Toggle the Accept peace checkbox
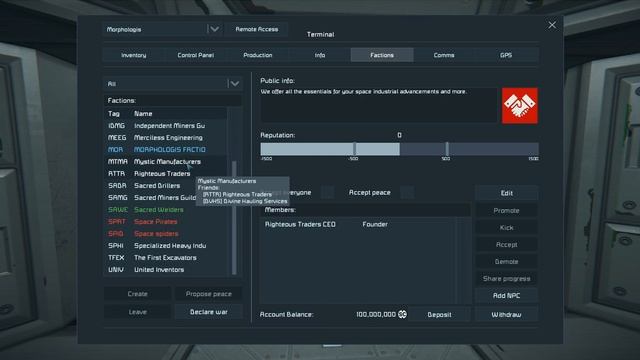The image size is (640, 360). [407, 192]
